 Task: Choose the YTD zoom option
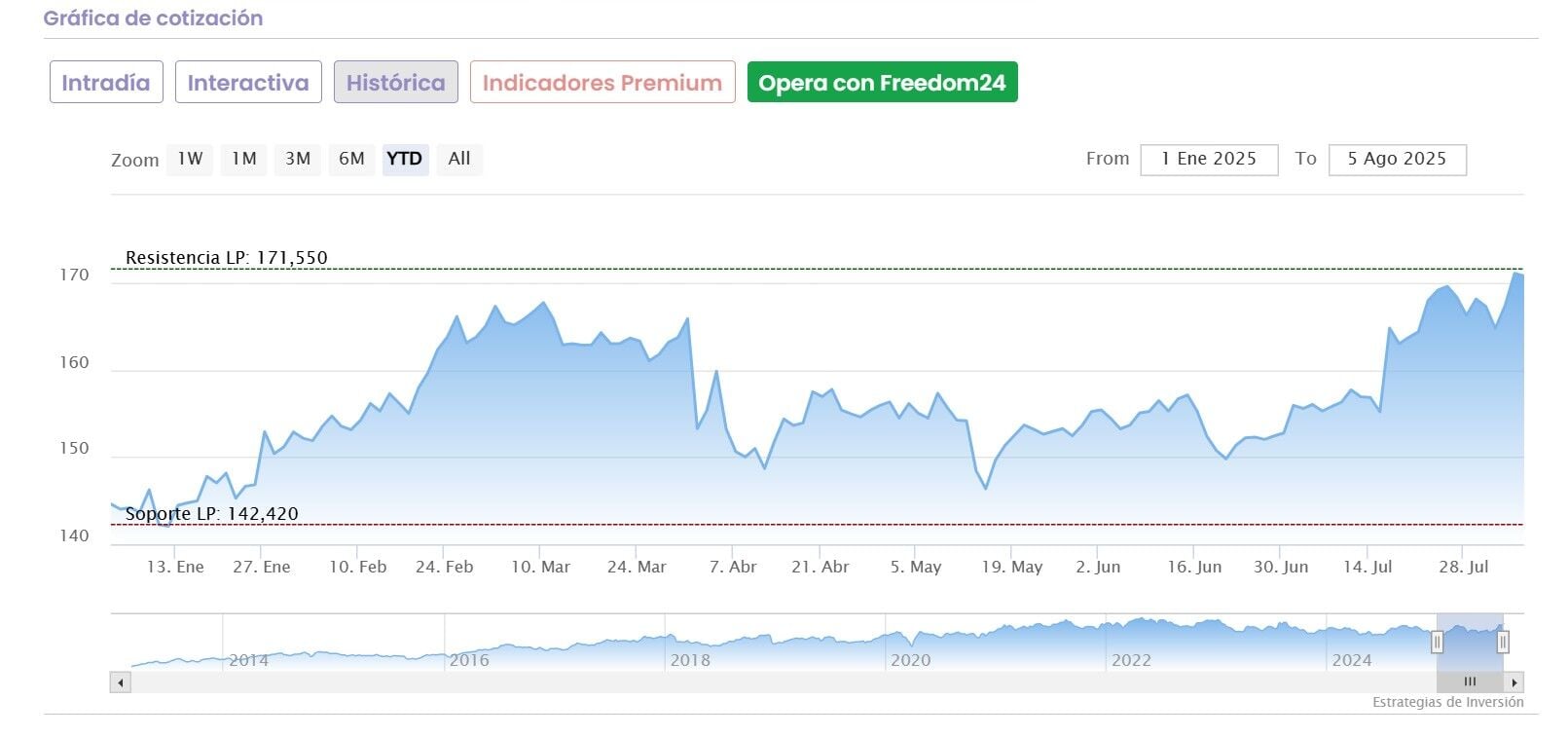405,159
